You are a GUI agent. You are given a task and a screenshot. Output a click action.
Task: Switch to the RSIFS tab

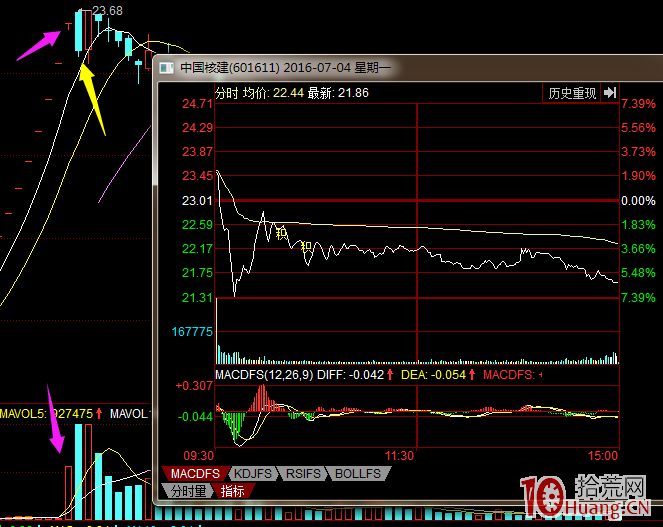303,473
